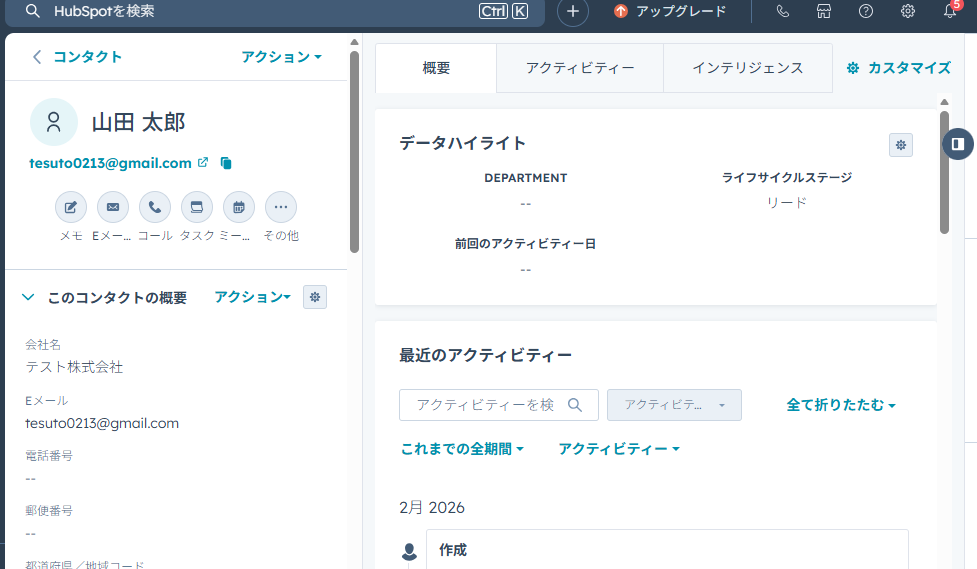
Task: Copy email address with the copy icon
Action: click(226, 163)
